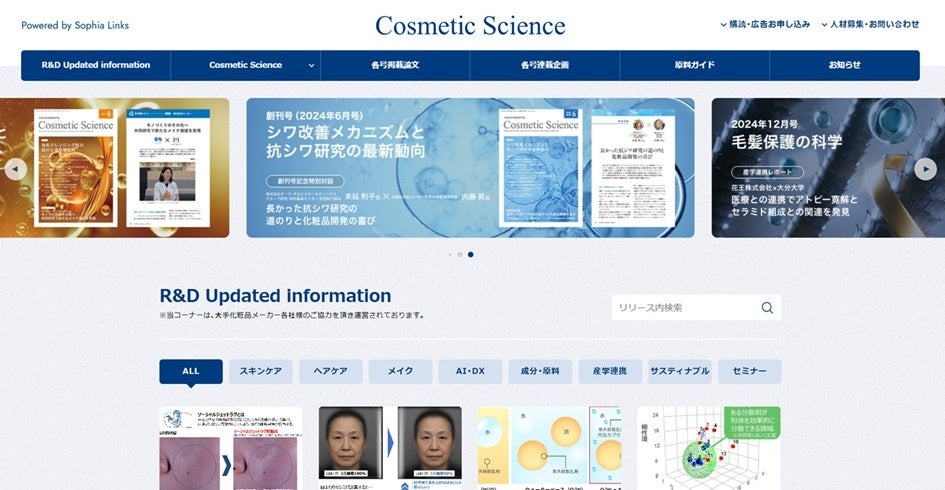This screenshot has height=490, width=945.
Task: Open 原料ガイド nav item
Action: click(694, 65)
